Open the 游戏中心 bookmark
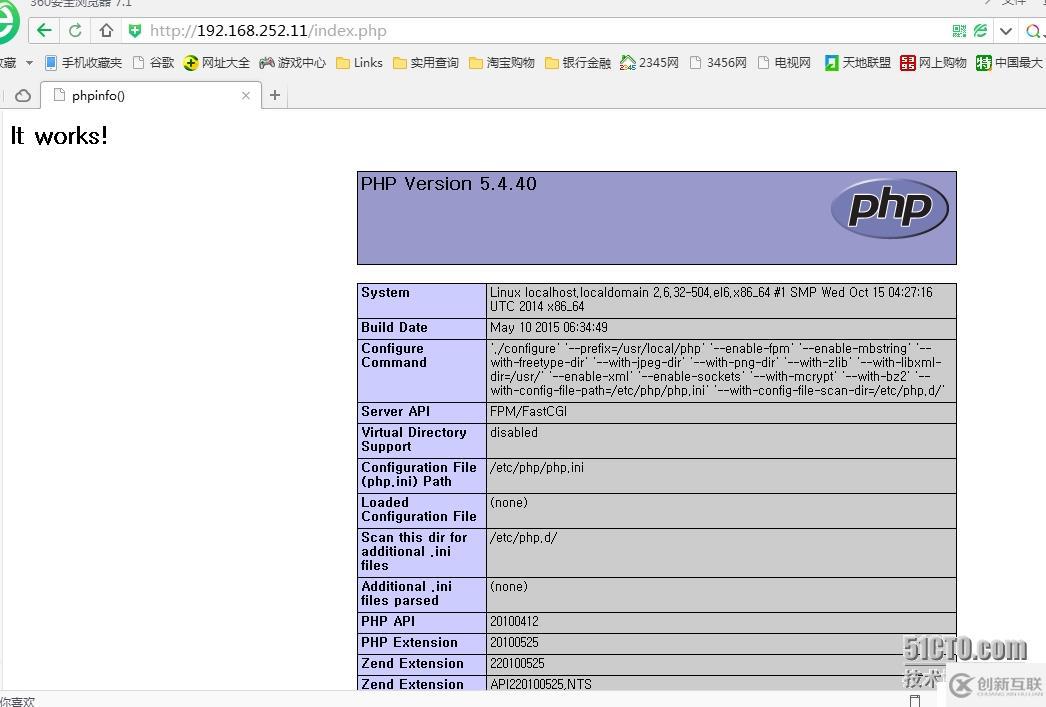Viewport: 1046px width, 707px height. (292, 63)
